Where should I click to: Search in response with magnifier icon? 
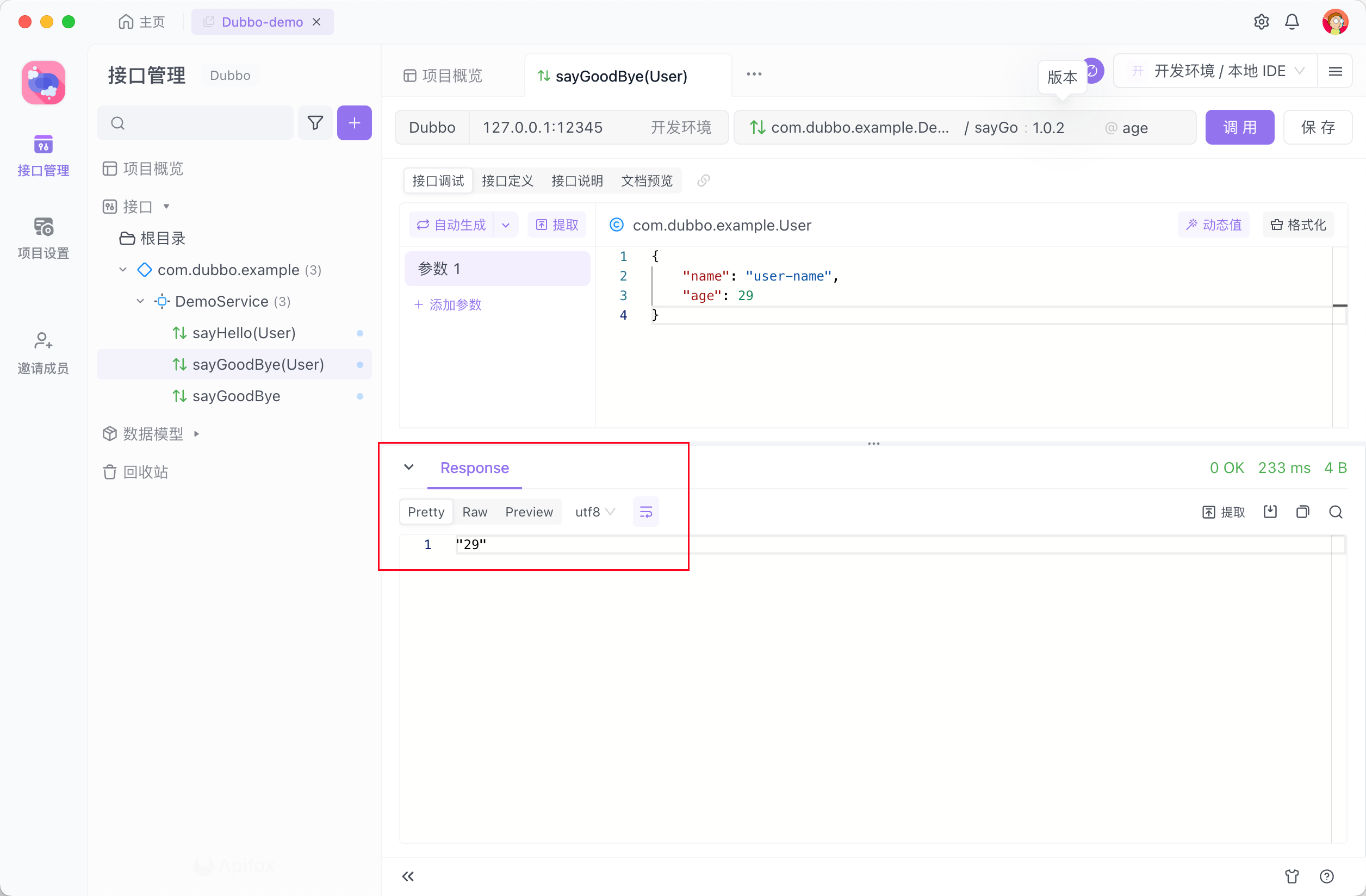1336,512
